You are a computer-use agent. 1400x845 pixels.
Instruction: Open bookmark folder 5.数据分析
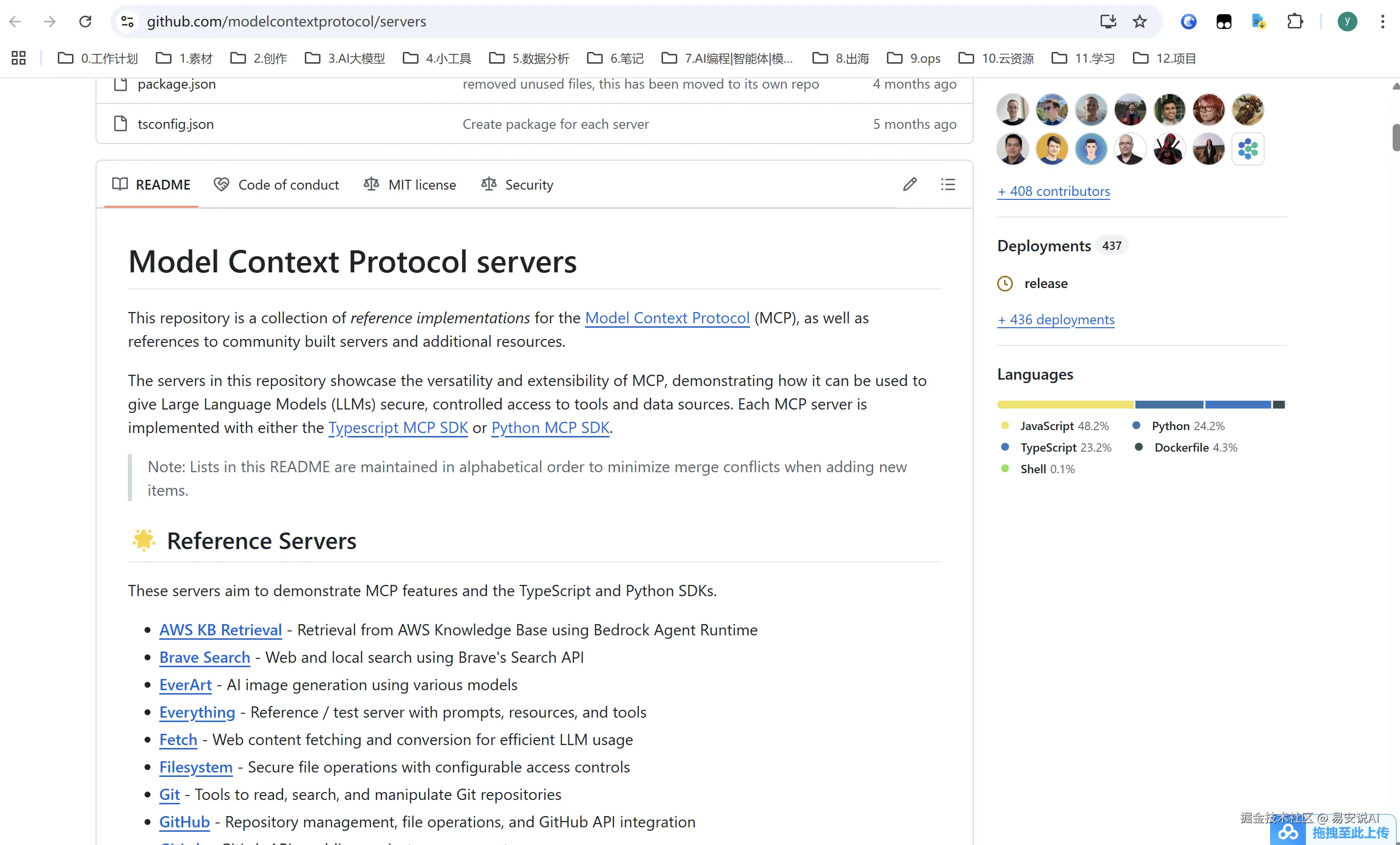[529, 58]
